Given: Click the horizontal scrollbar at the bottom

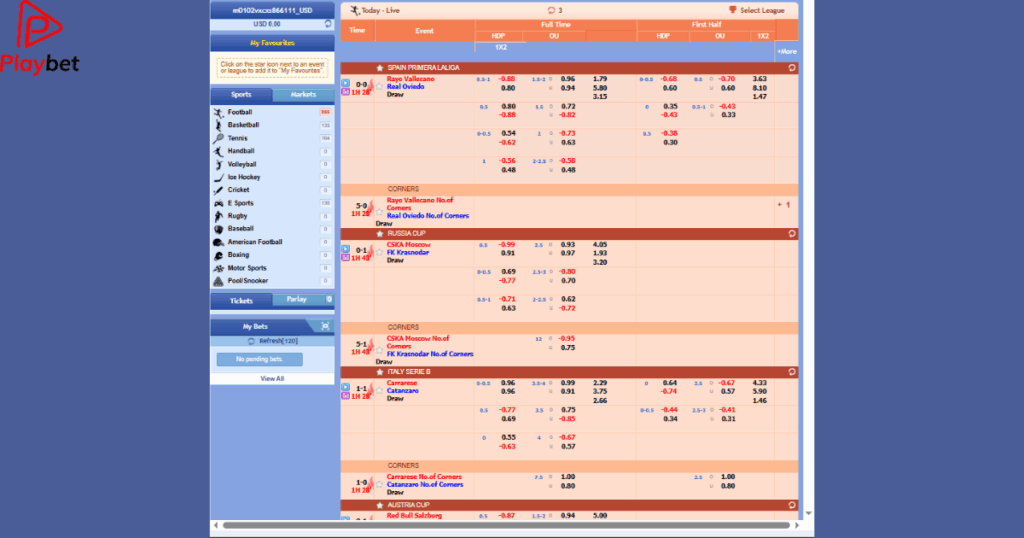Looking at the screenshot, I should 506,525.
